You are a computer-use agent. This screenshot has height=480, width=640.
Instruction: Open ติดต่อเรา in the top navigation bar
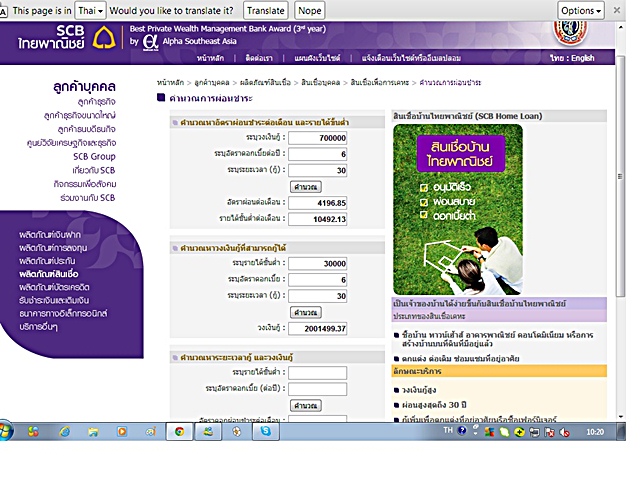coord(259,58)
